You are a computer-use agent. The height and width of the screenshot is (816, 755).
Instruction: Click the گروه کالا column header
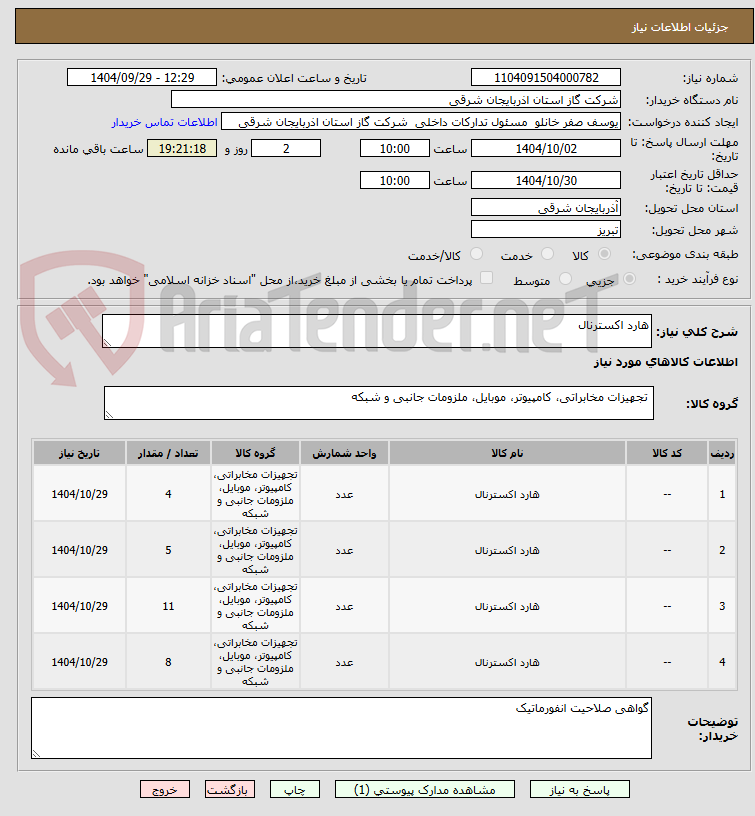(x=255, y=453)
